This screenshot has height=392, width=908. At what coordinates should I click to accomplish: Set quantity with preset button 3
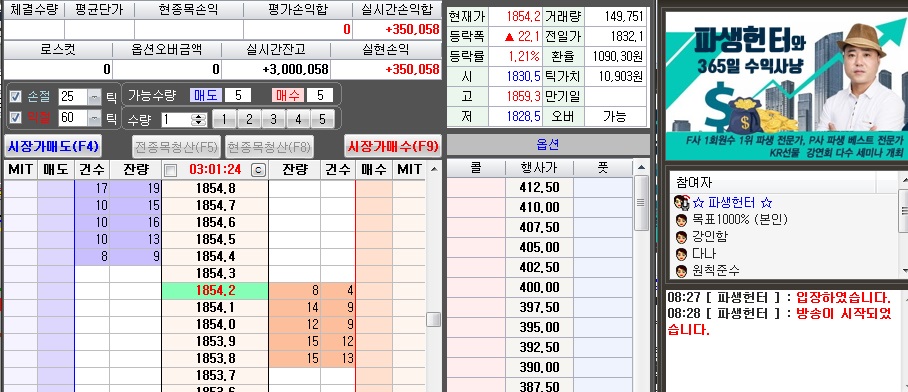(273, 119)
